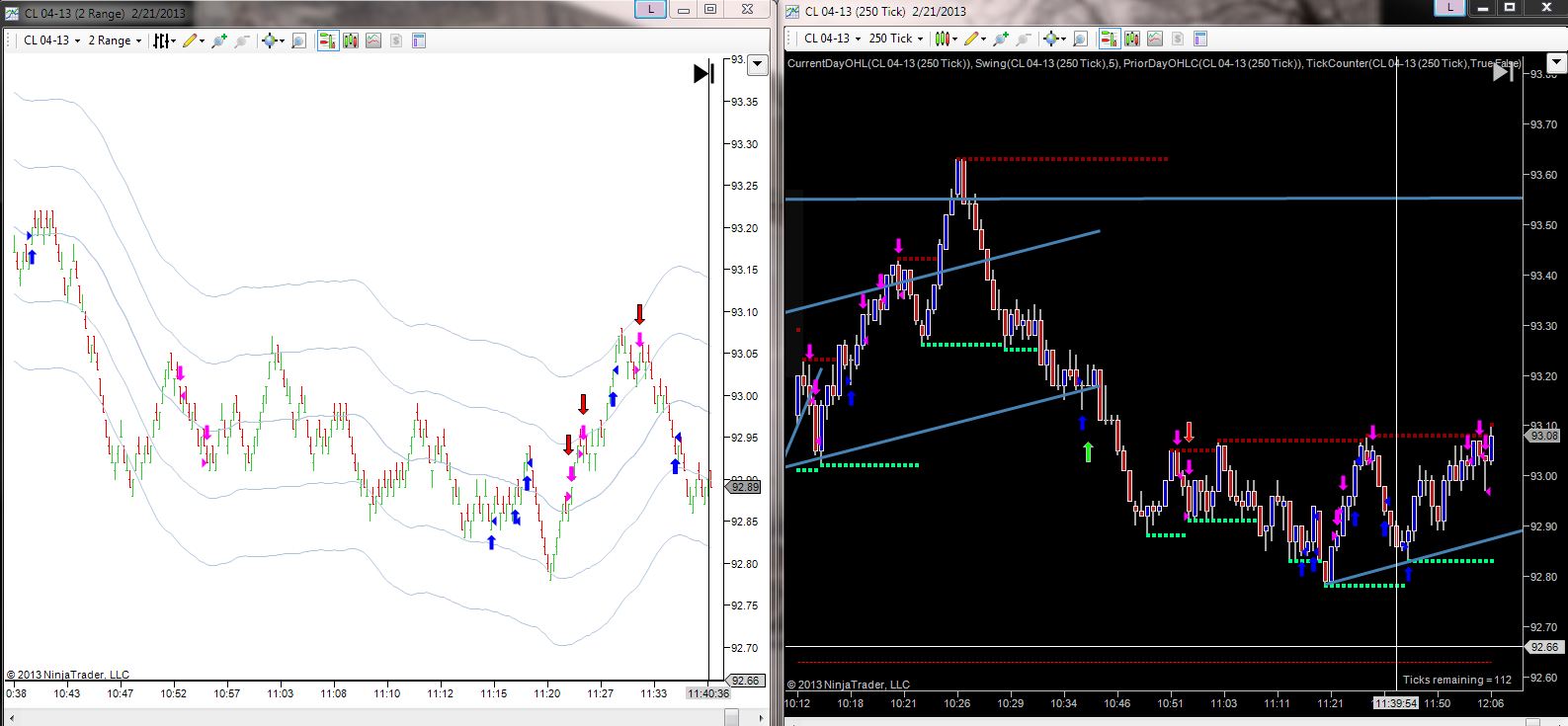
Task: Toggle the L link button in 2 Range window
Action: pyautogui.click(x=650, y=9)
